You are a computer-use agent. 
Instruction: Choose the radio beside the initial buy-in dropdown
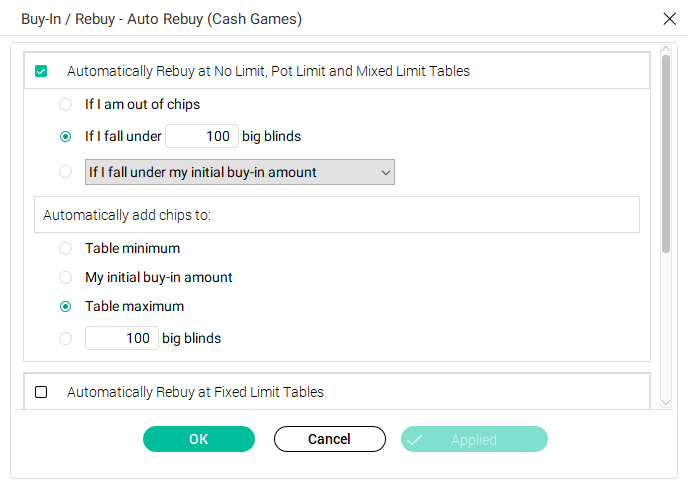coord(66,172)
